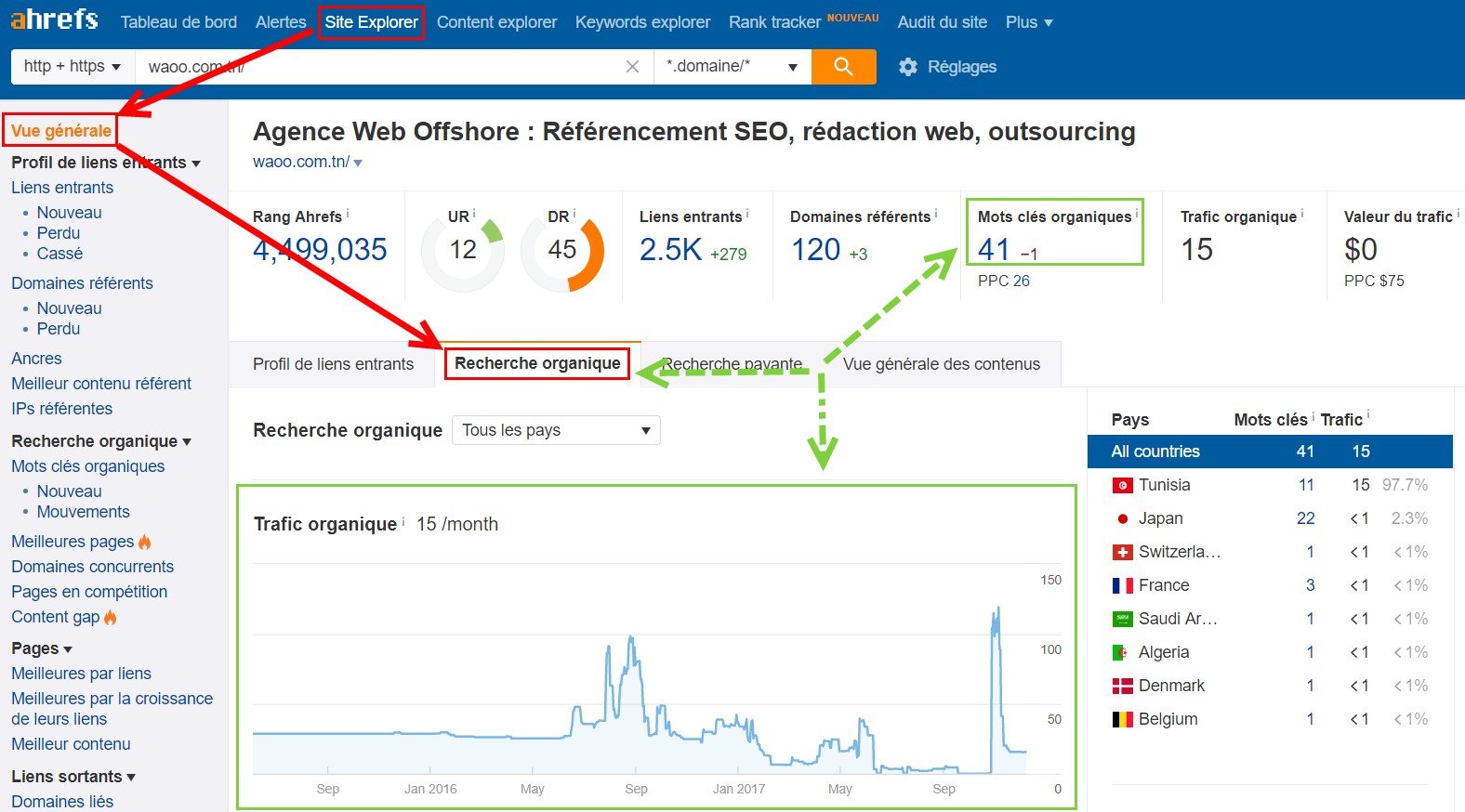Click the fire icon next to Meilleures pages
This screenshot has height=812, width=1465.
(144, 542)
